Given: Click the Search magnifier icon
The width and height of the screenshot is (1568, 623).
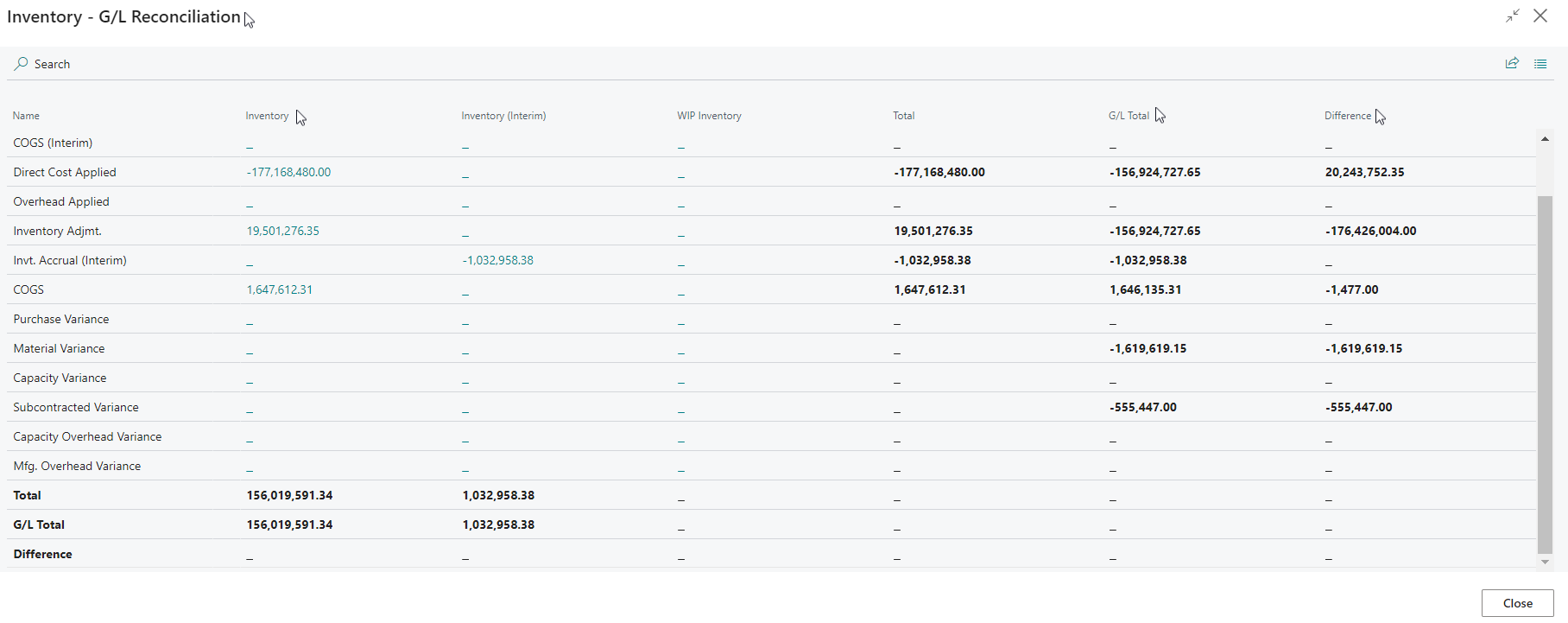Looking at the screenshot, I should click(x=21, y=64).
